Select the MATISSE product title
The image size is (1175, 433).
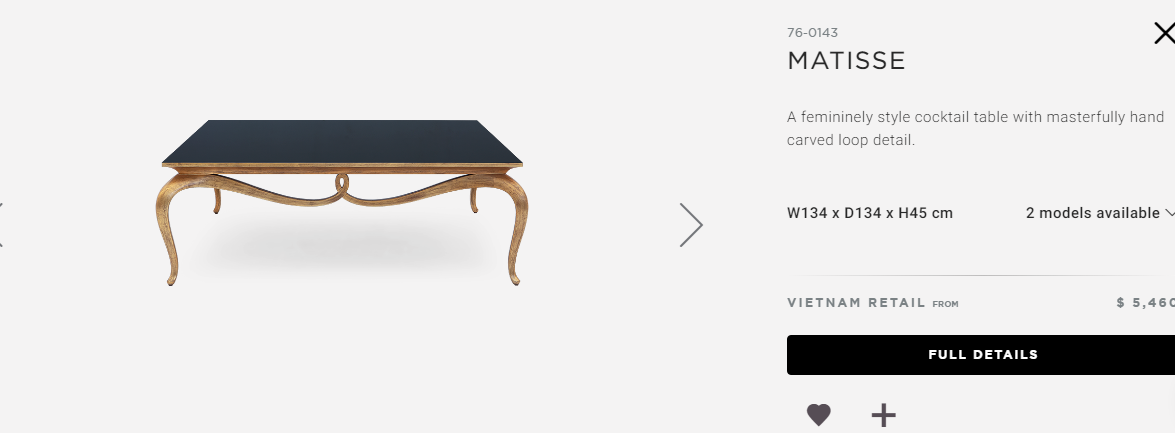click(x=846, y=61)
